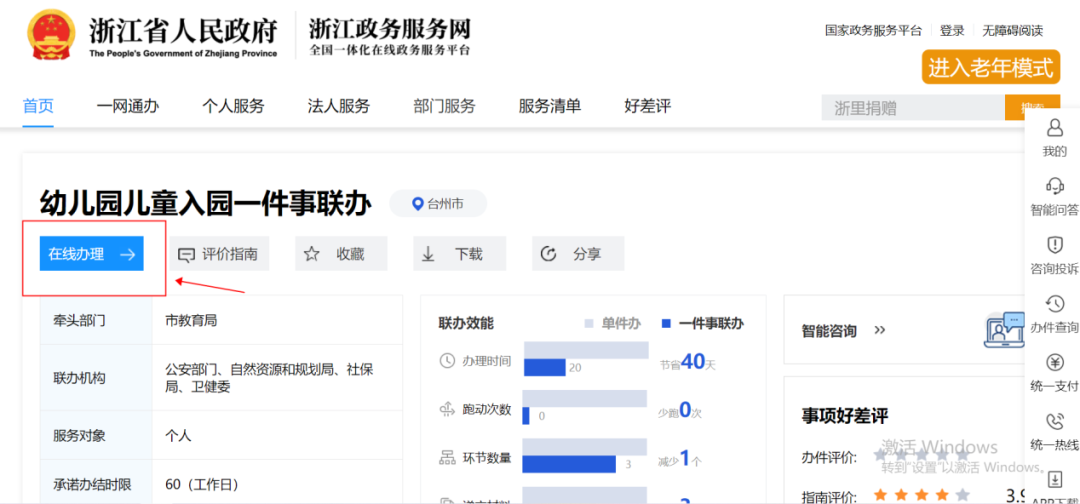The height and width of the screenshot is (504, 1080).
Task: Click the 统一热线 phone icon
Action: 1054,422
